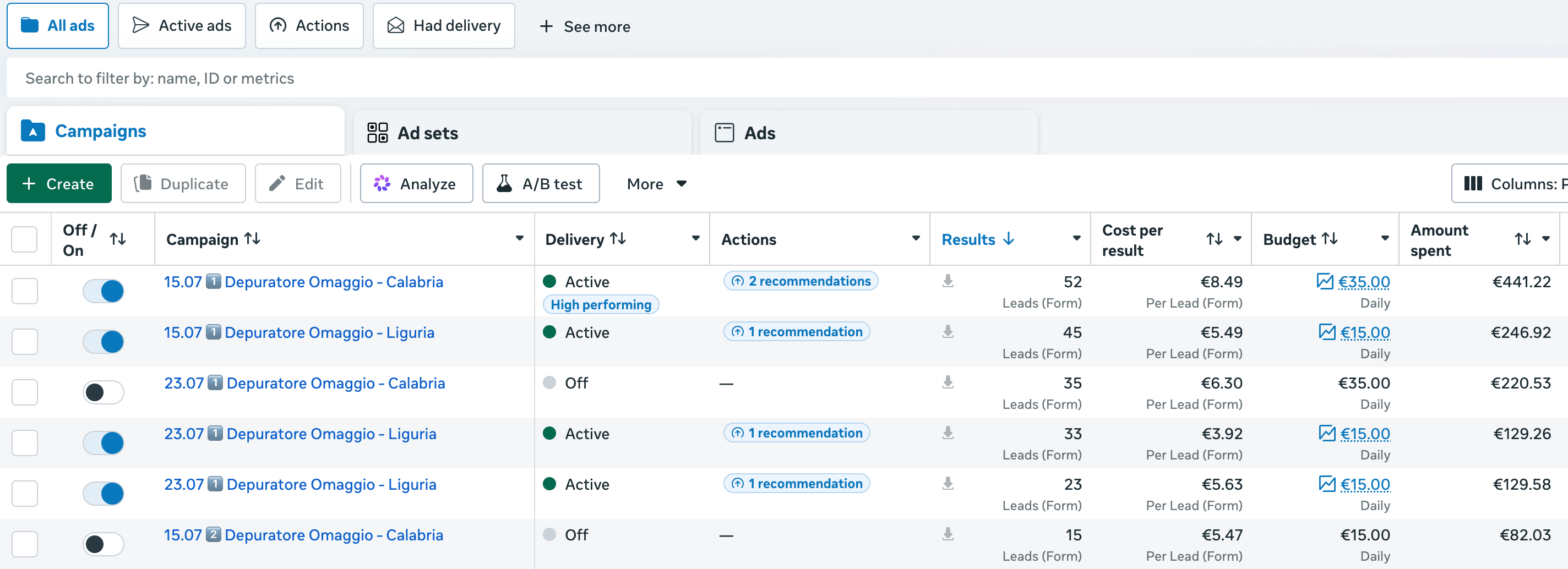Sort by Budget column arrows
Screen dimensions: 1568x569
point(1330,239)
